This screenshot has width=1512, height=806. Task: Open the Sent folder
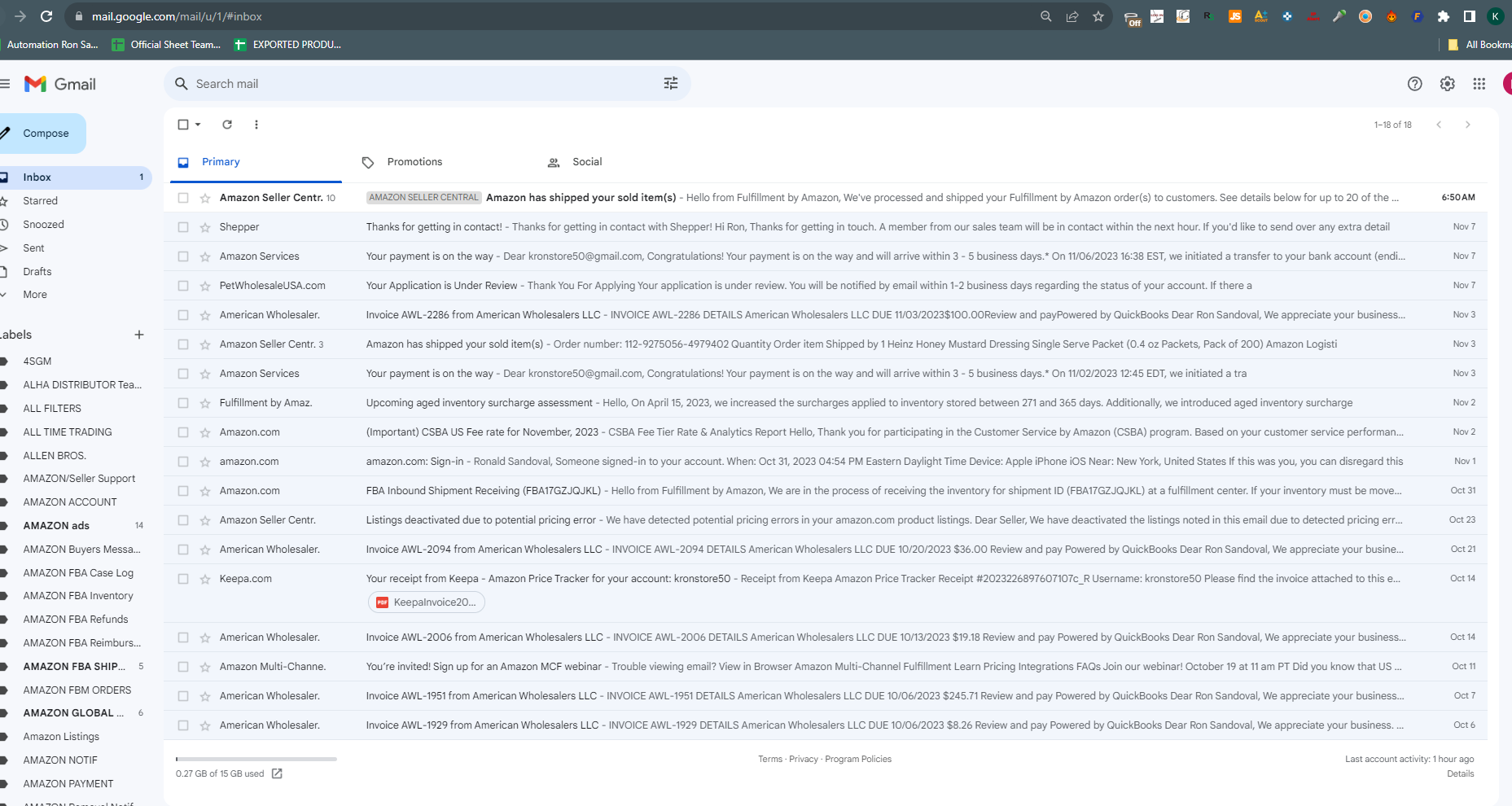(33, 248)
